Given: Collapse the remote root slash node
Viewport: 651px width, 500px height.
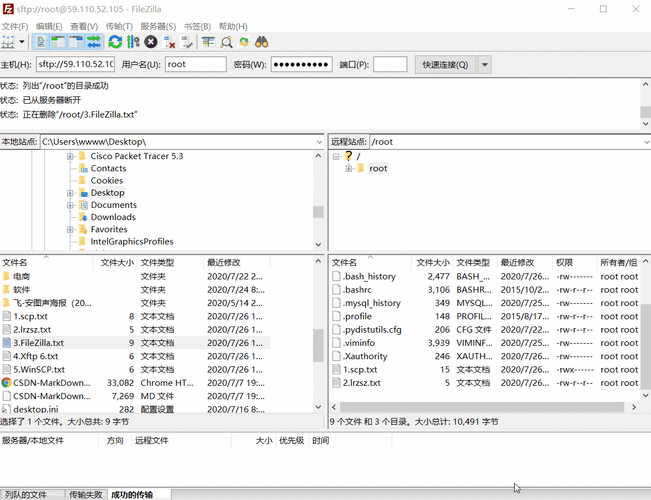Looking at the screenshot, I should coord(336,156).
